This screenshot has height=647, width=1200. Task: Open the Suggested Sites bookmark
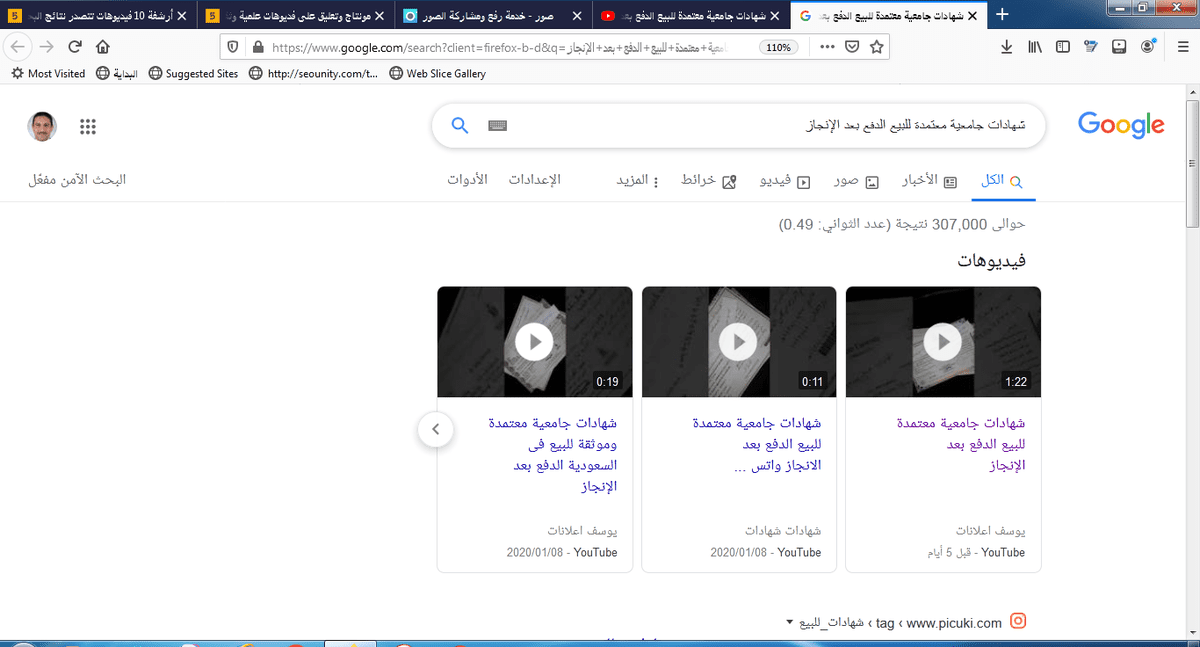pyautogui.click(x=193, y=73)
